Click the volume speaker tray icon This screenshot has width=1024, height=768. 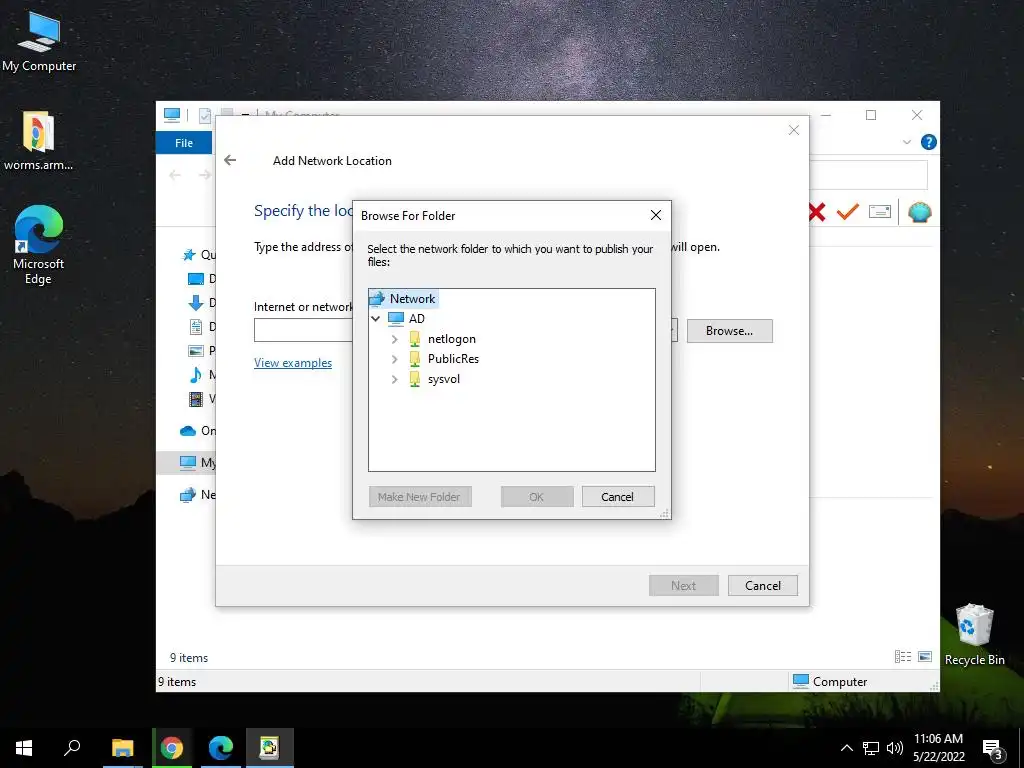click(x=895, y=748)
